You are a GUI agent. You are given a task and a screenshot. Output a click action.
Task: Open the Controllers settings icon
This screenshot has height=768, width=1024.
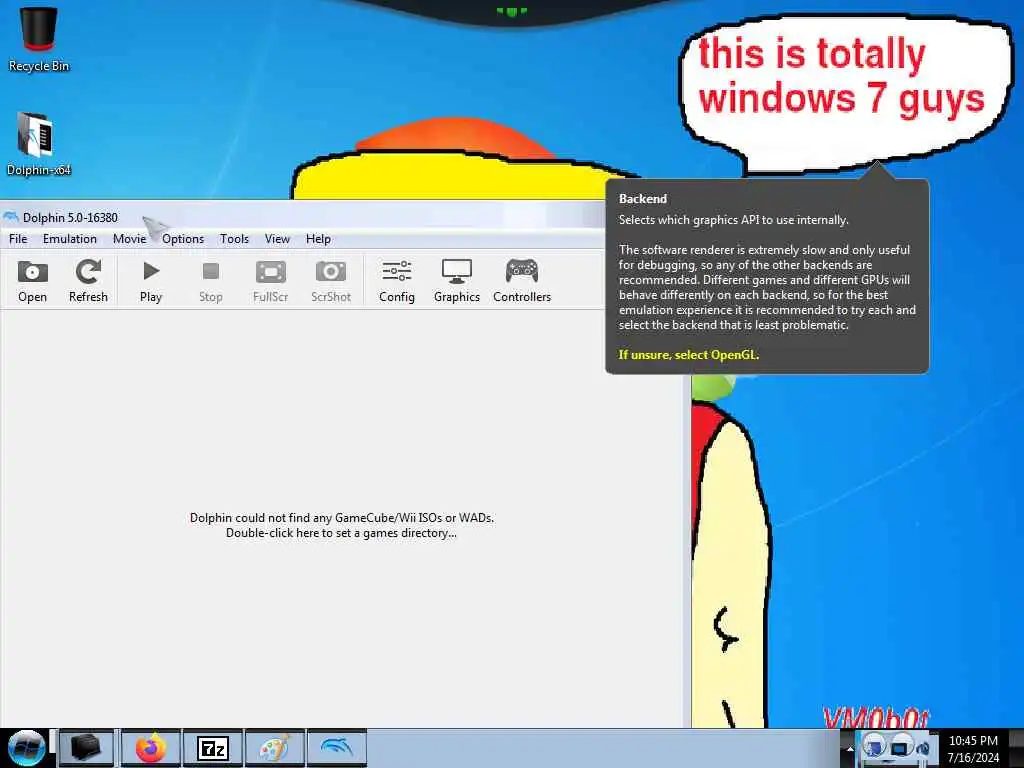(x=522, y=281)
